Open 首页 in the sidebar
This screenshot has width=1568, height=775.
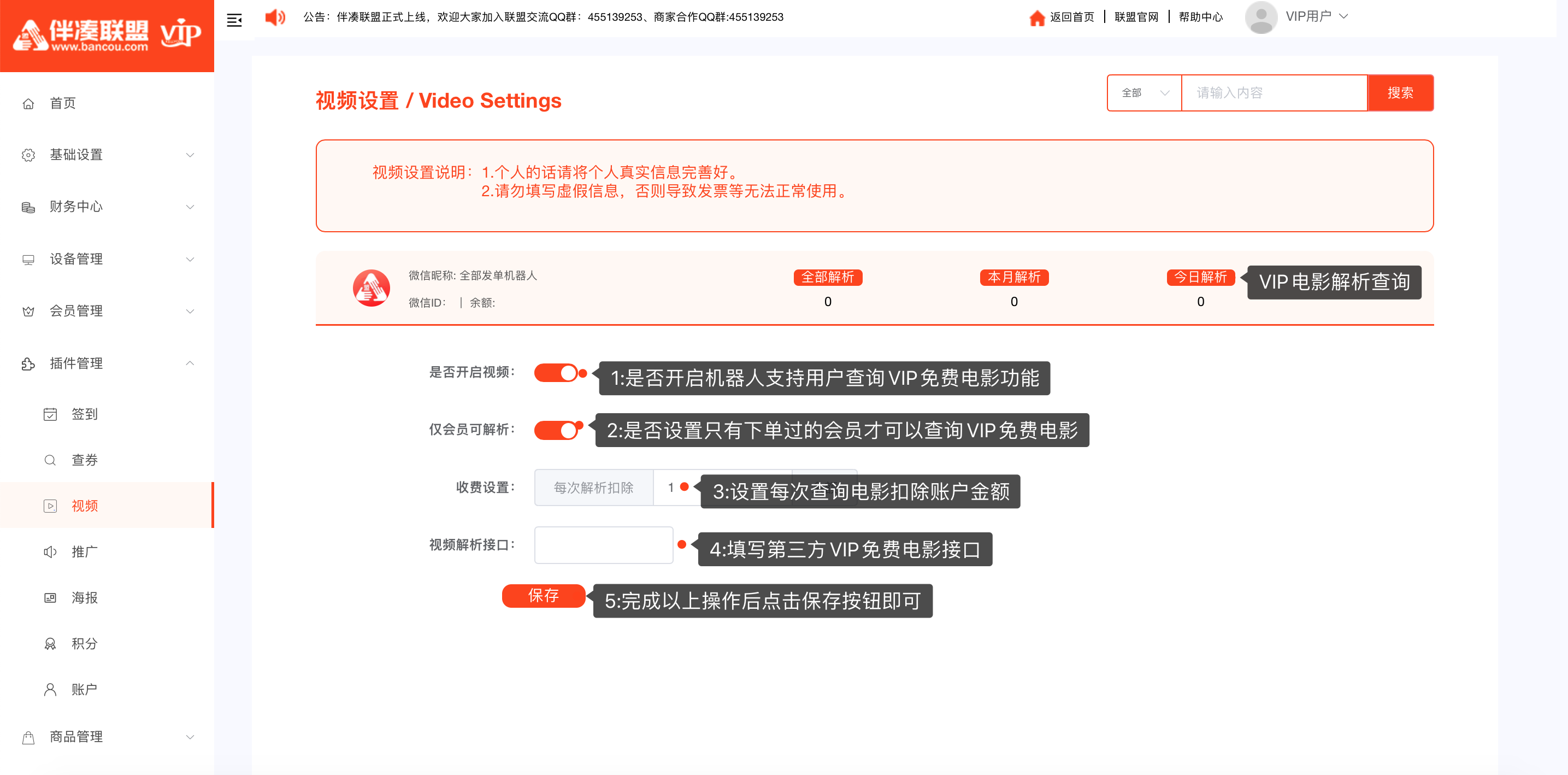[107, 103]
